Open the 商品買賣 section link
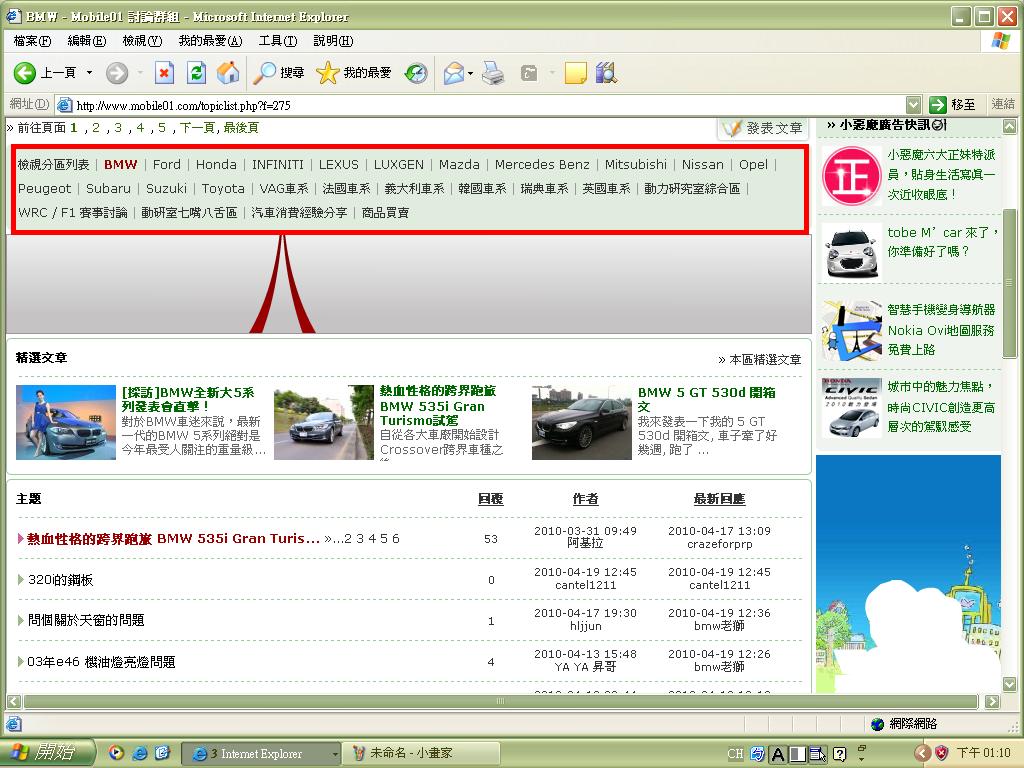 tap(385, 213)
